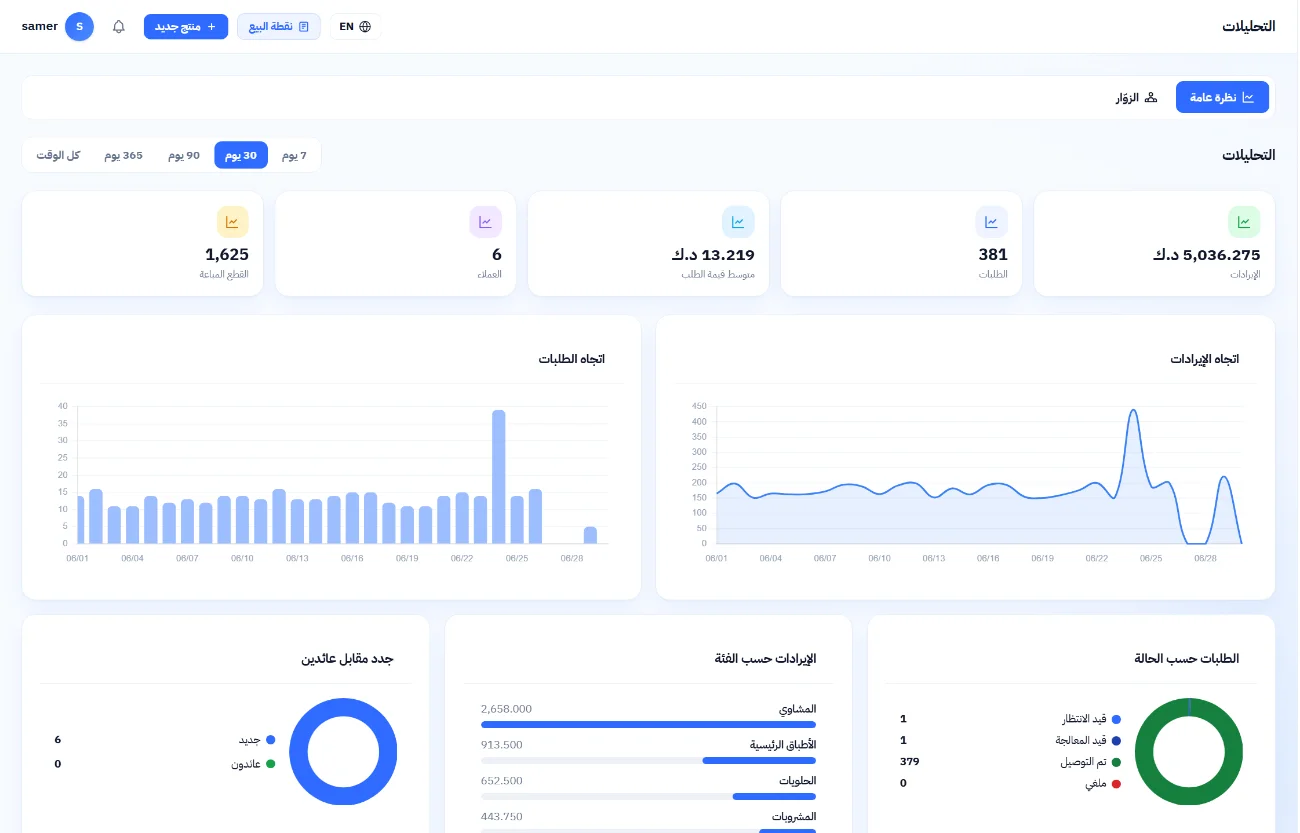Image resolution: width=1300 pixels, height=833 pixels.
Task: Click the point of sale receipt icon
Action: tap(304, 27)
